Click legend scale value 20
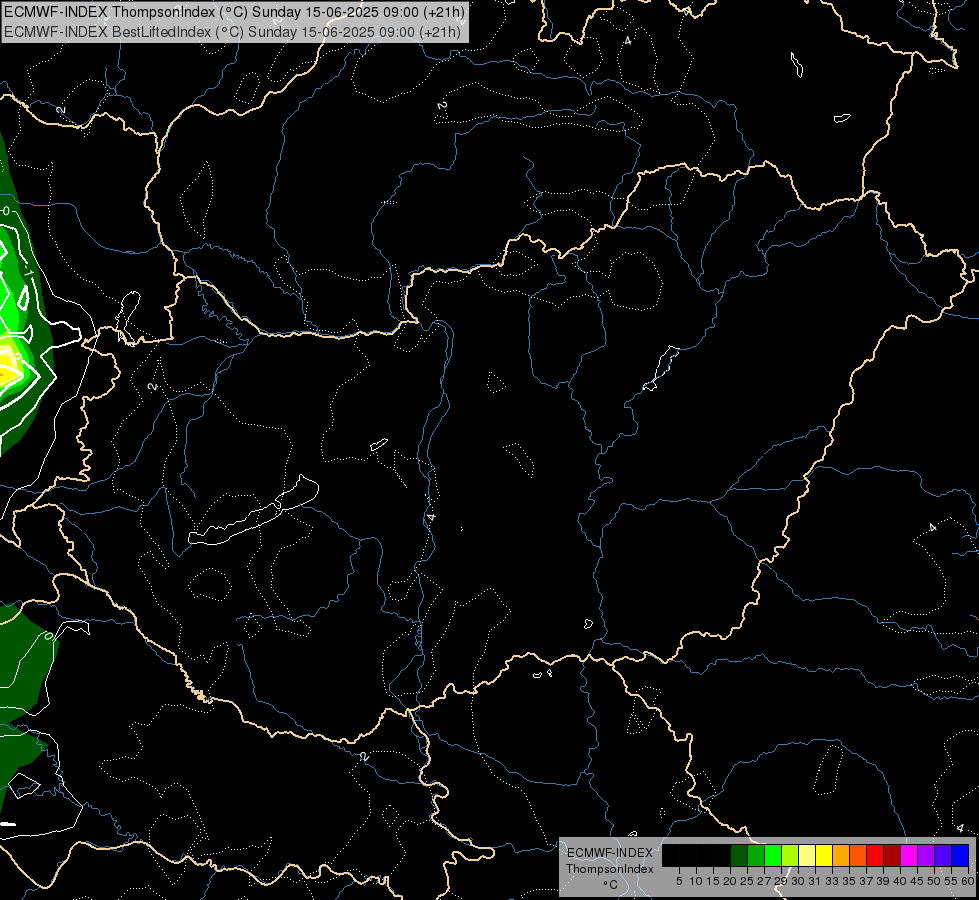The height and width of the screenshot is (900, 979). [730, 881]
